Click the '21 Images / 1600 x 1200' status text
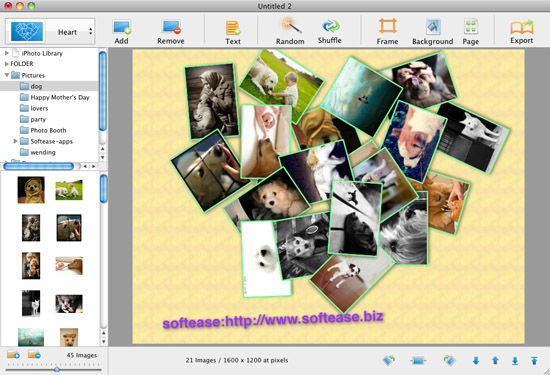The width and height of the screenshot is (550, 375). tap(237, 360)
